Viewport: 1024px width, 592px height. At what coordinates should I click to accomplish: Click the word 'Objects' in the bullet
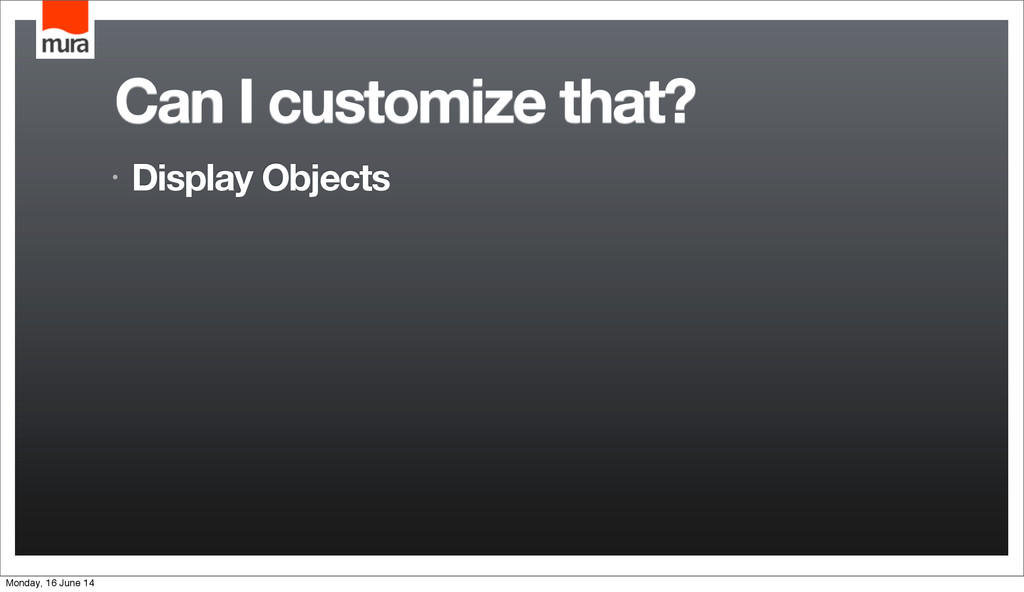[x=326, y=178]
